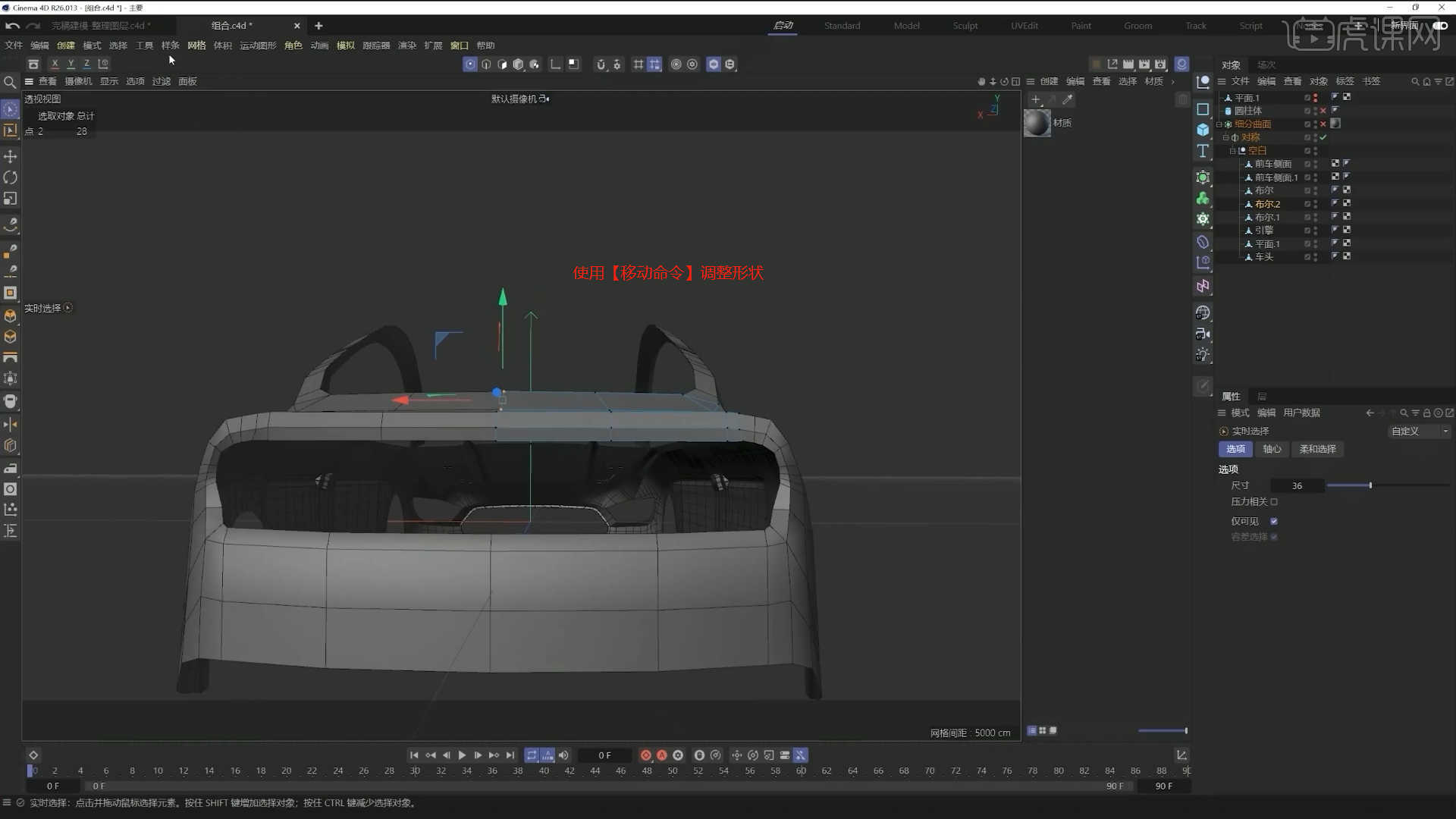Add a cube primitive from the right palette
The height and width of the screenshot is (819, 1456).
[1203, 130]
